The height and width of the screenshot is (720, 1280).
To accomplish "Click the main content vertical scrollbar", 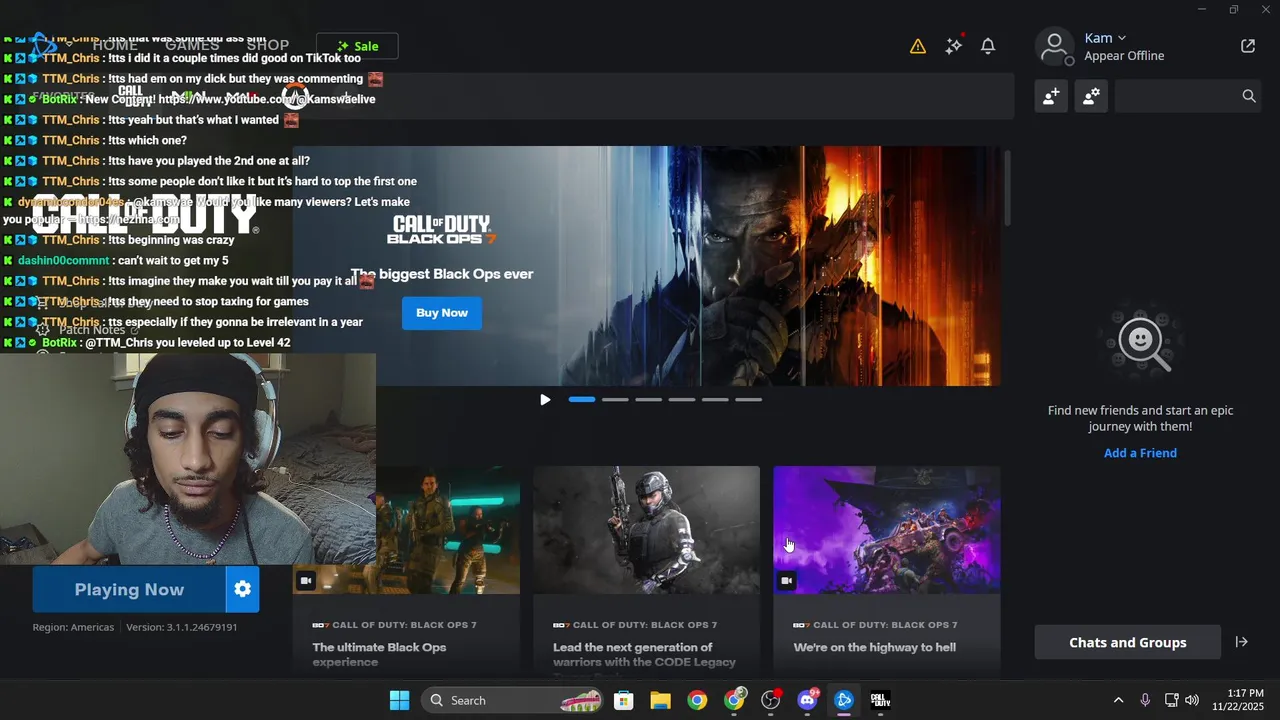I will (x=1008, y=188).
